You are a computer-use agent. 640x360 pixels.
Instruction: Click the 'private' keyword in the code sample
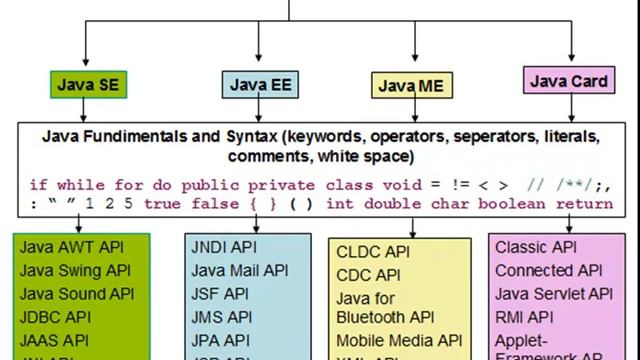click(x=282, y=186)
